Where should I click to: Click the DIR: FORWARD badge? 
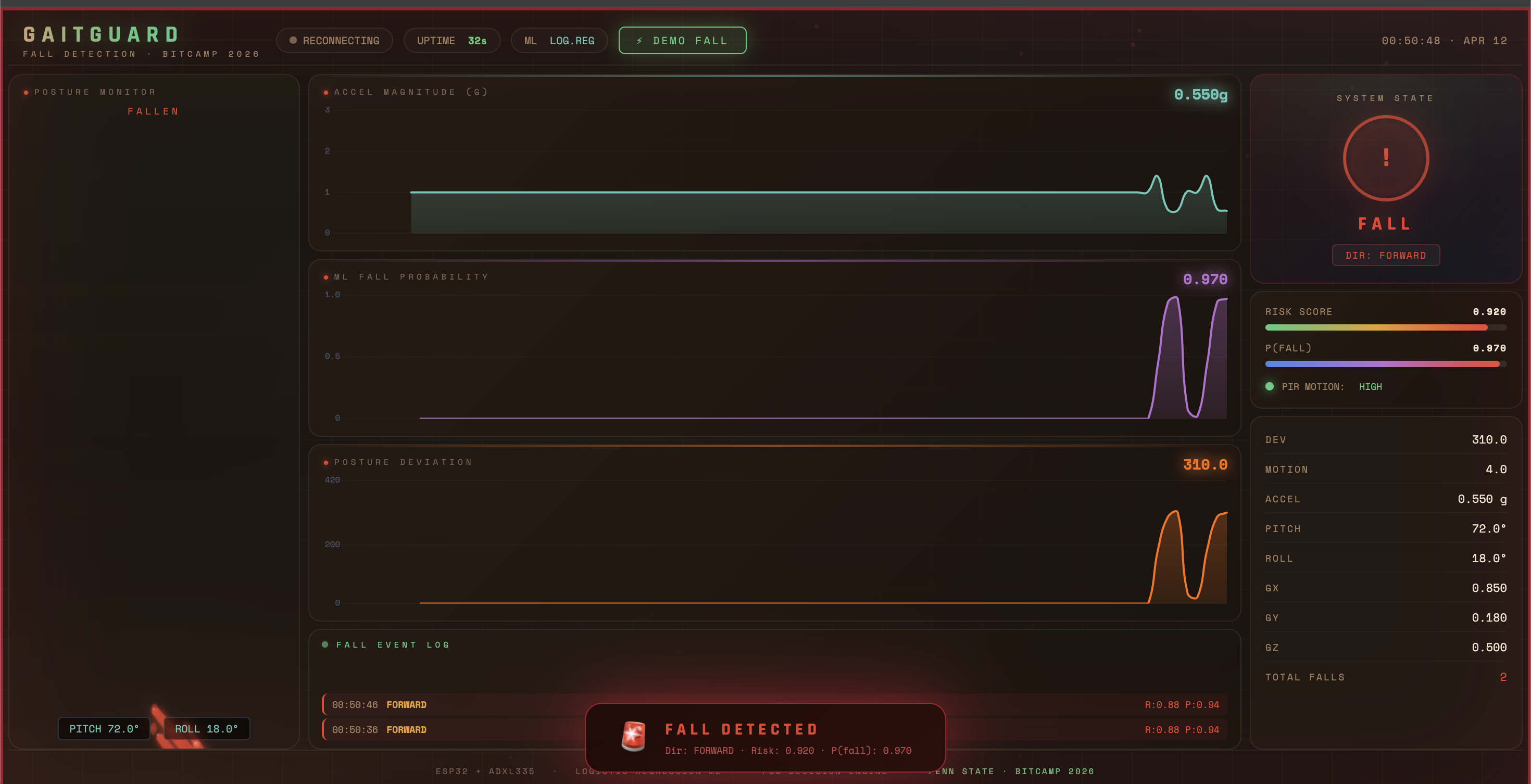[1385, 256]
